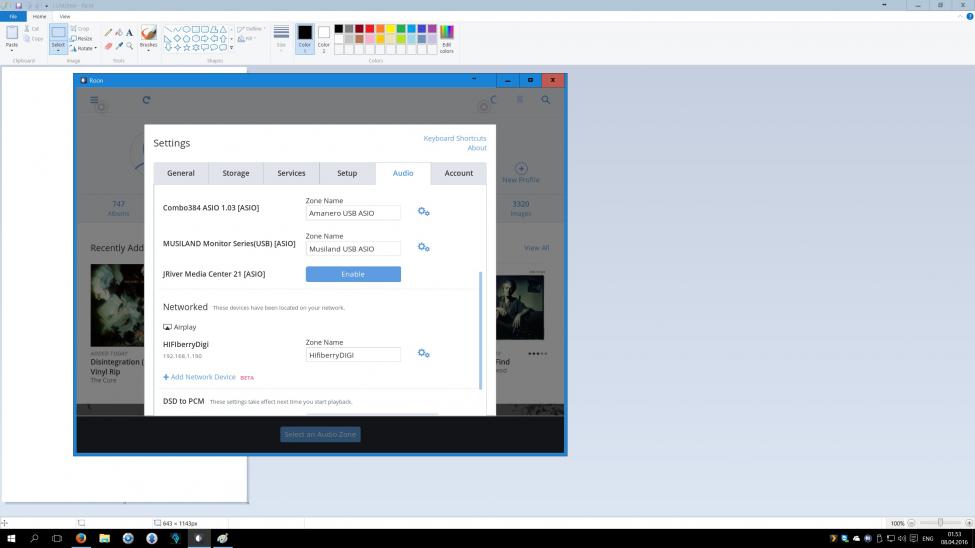Enable JRiver Media Center 21 ASIO

coord(353,274)
